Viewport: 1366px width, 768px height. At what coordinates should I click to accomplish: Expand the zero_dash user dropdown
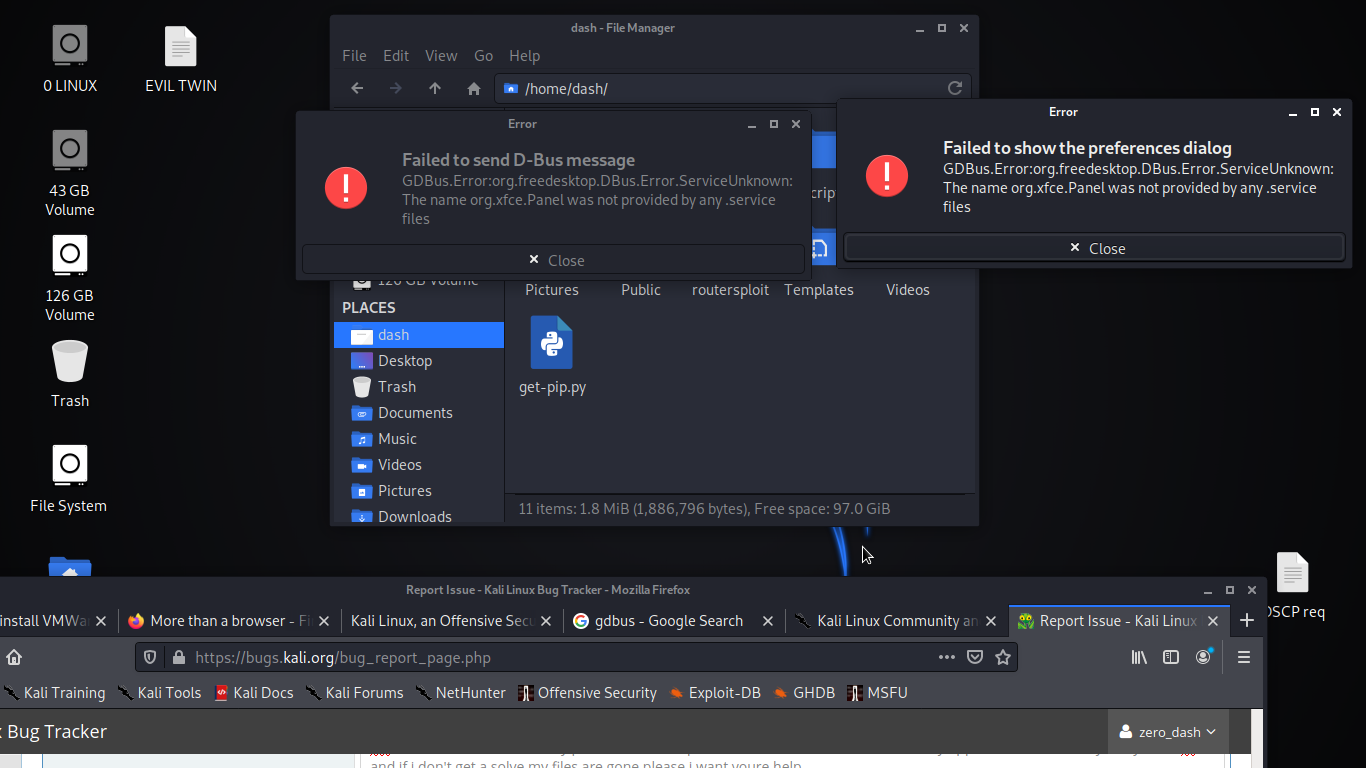pos(1168,732)
